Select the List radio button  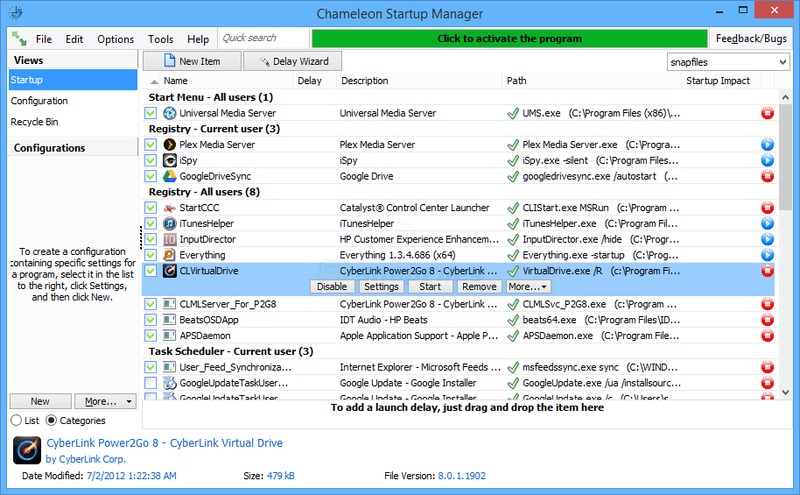(16, 420)
